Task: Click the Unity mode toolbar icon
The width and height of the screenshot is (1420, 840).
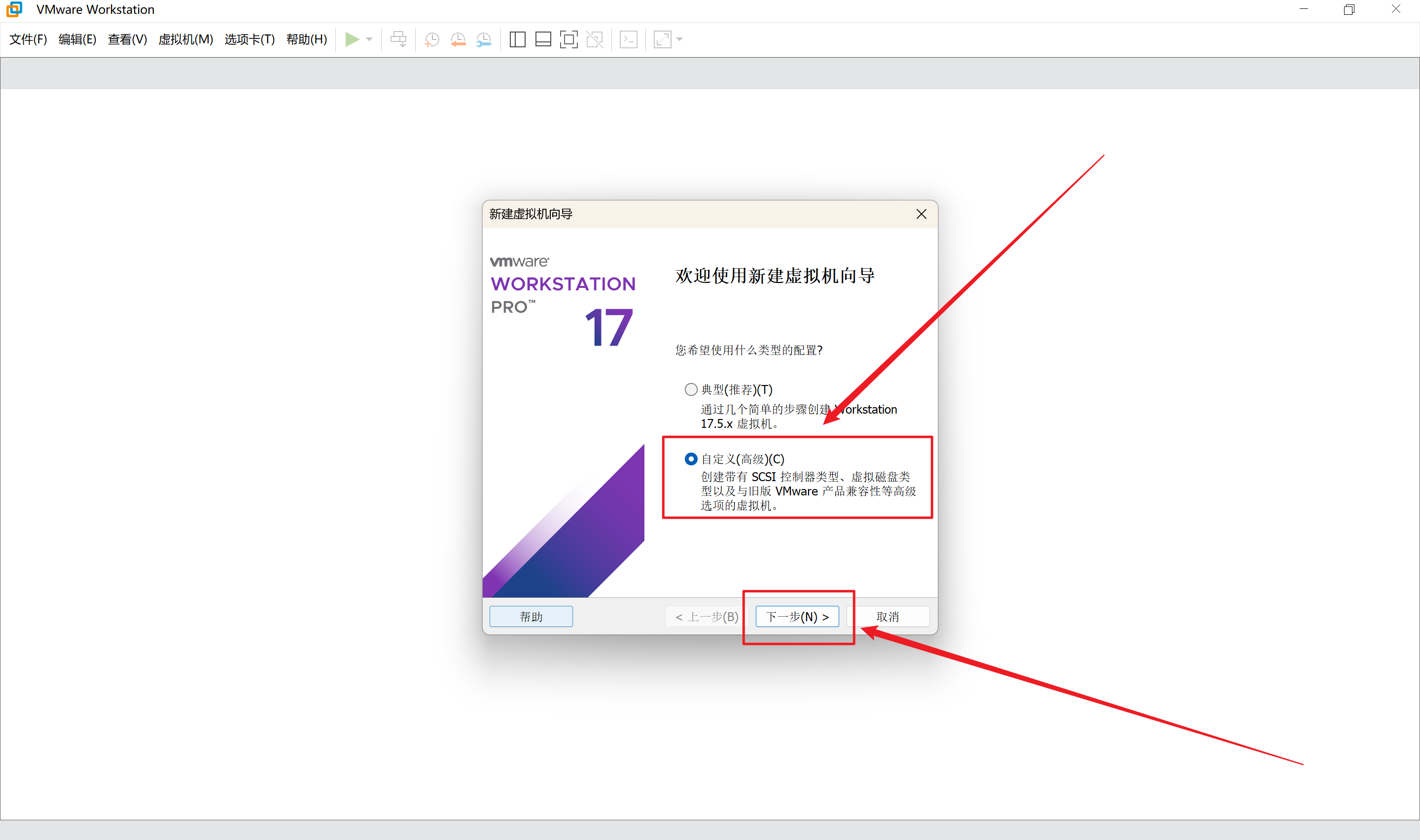Action: [x=594, y=39]
